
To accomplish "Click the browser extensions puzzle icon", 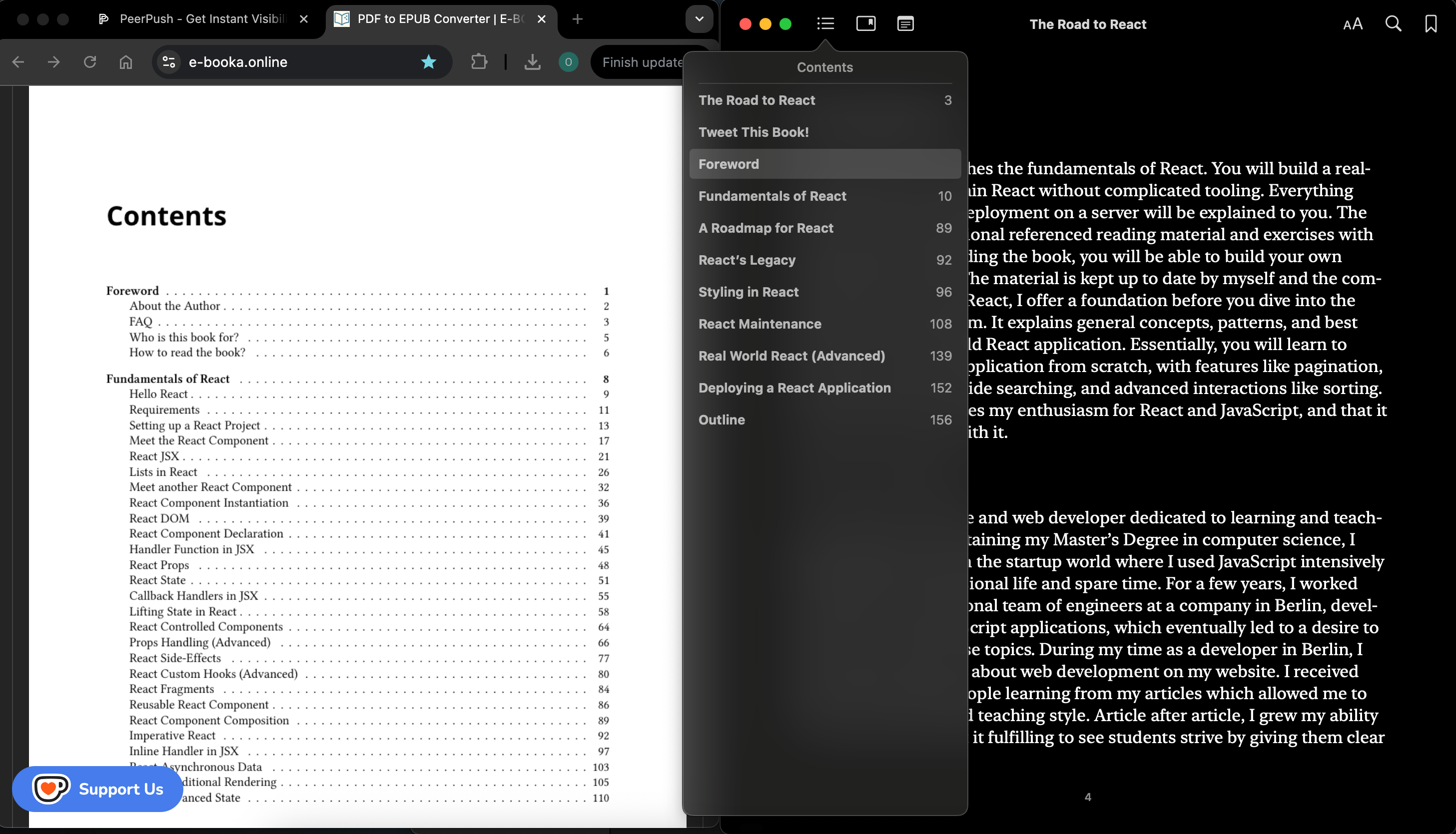I will click(x=479, y=62).
